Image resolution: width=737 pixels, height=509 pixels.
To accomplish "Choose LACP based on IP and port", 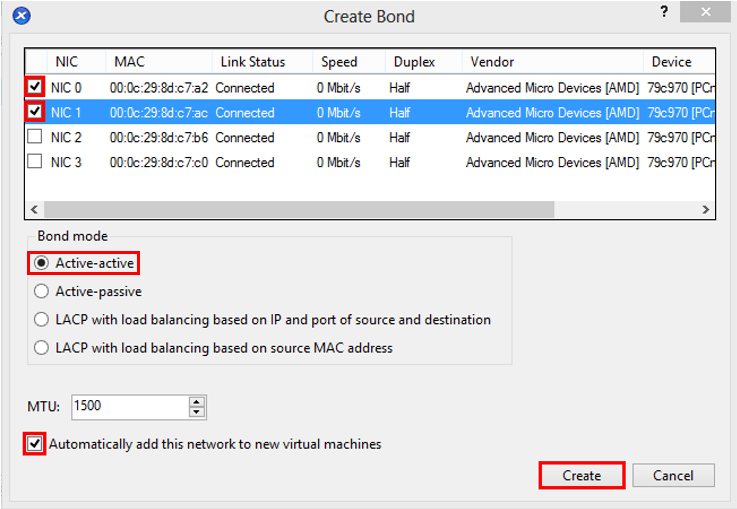I will (x=42, y=320).
